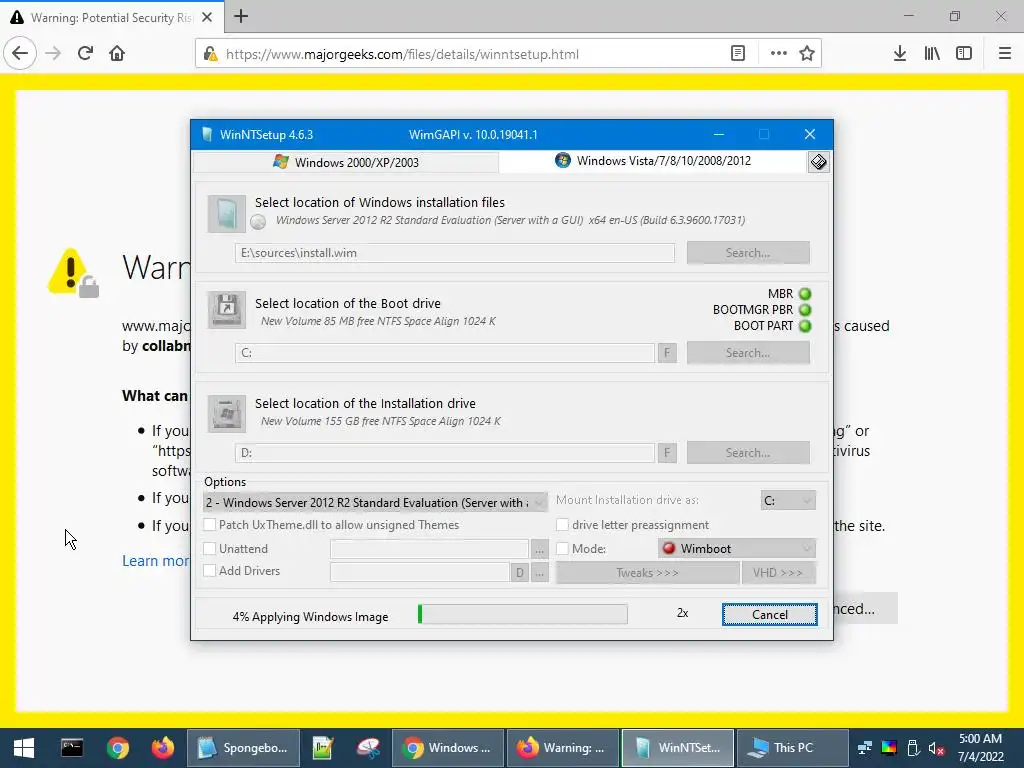Open the Wimboot mode dropdown
The image size is (1024, 768).
(x=737, y=549)
